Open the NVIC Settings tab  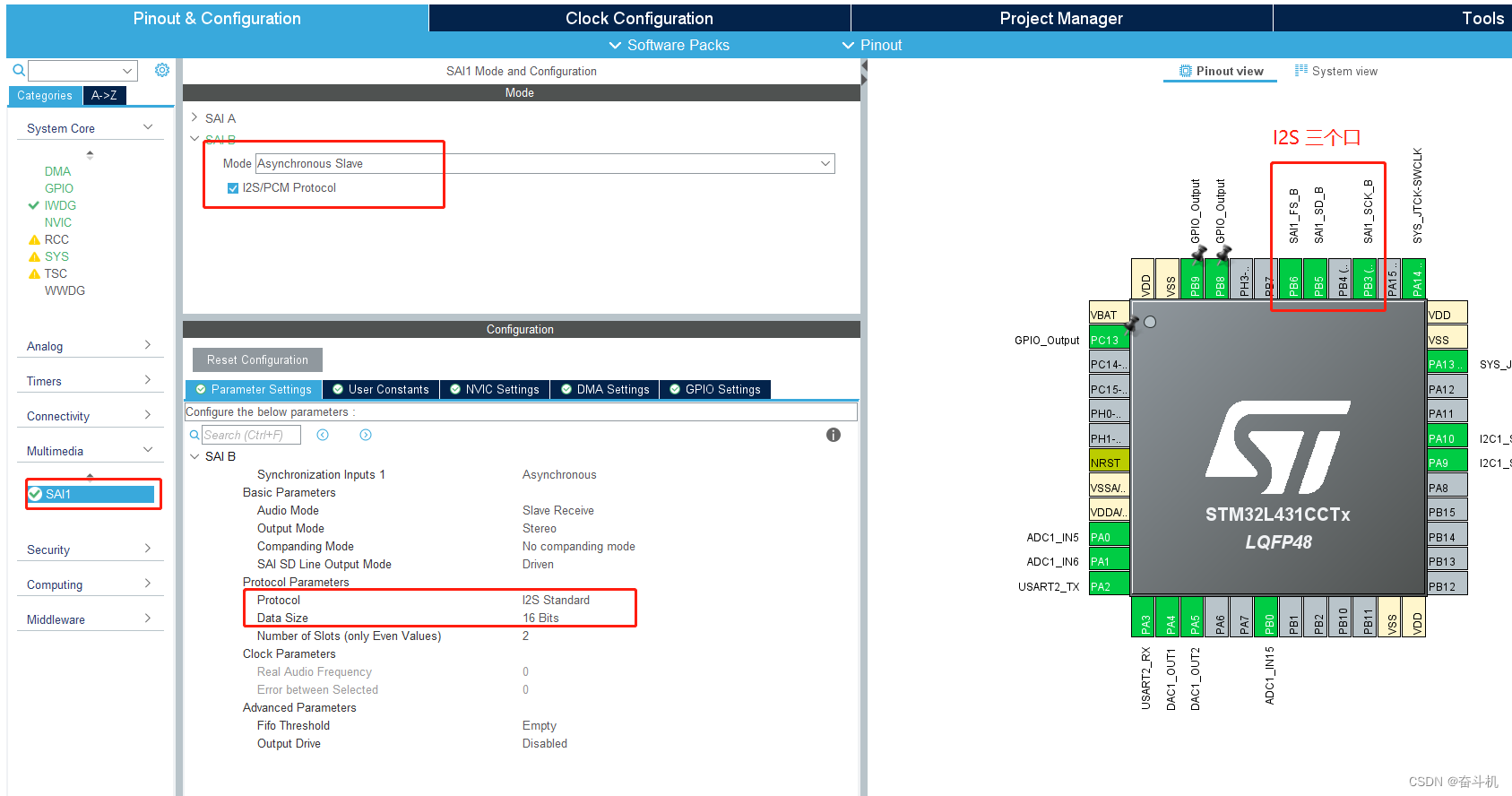[495, 389]
